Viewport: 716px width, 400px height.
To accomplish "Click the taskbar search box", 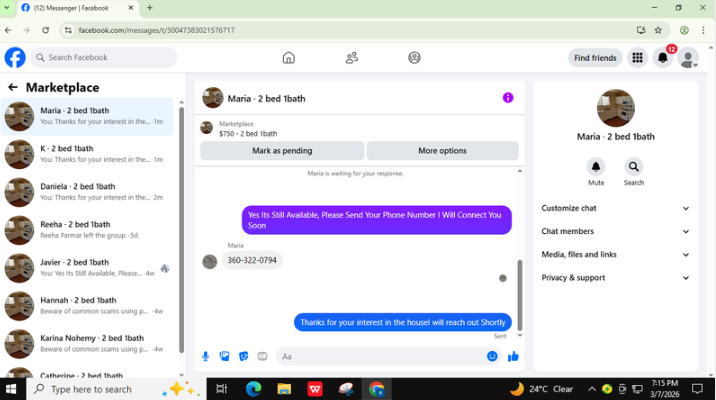I will [x=116, y=389].
